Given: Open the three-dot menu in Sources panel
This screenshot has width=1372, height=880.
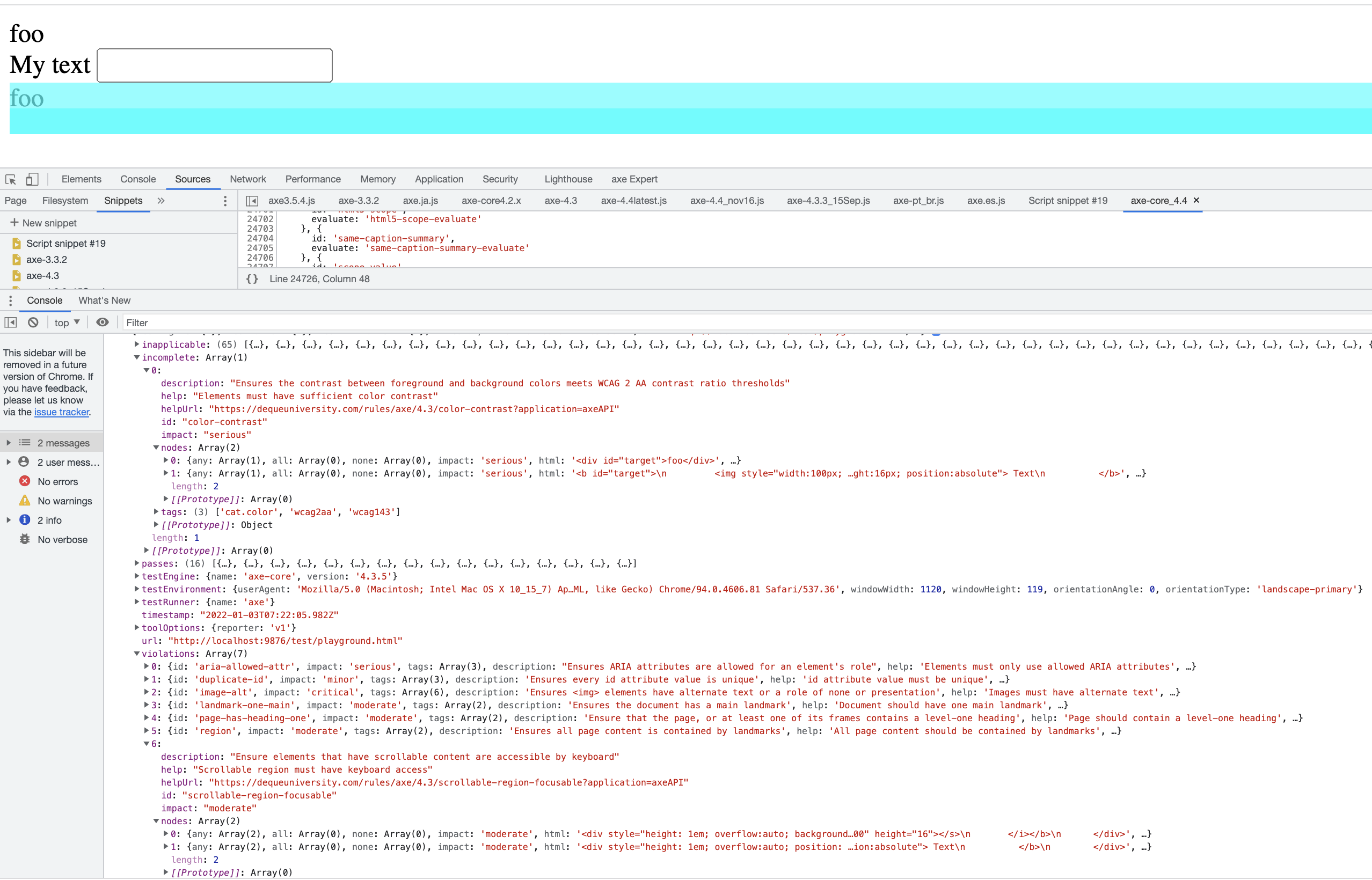Looking at the screenshot, I should [225, 201].
